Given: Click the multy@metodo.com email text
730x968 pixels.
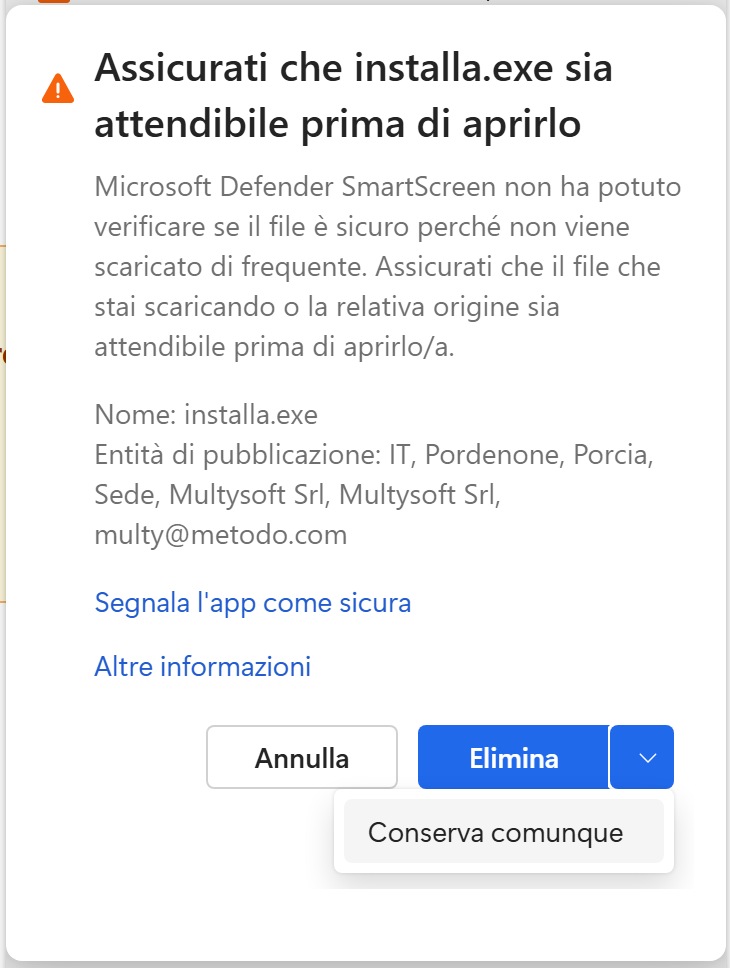Looking at the screenshot, I should (x=221, y=535).
